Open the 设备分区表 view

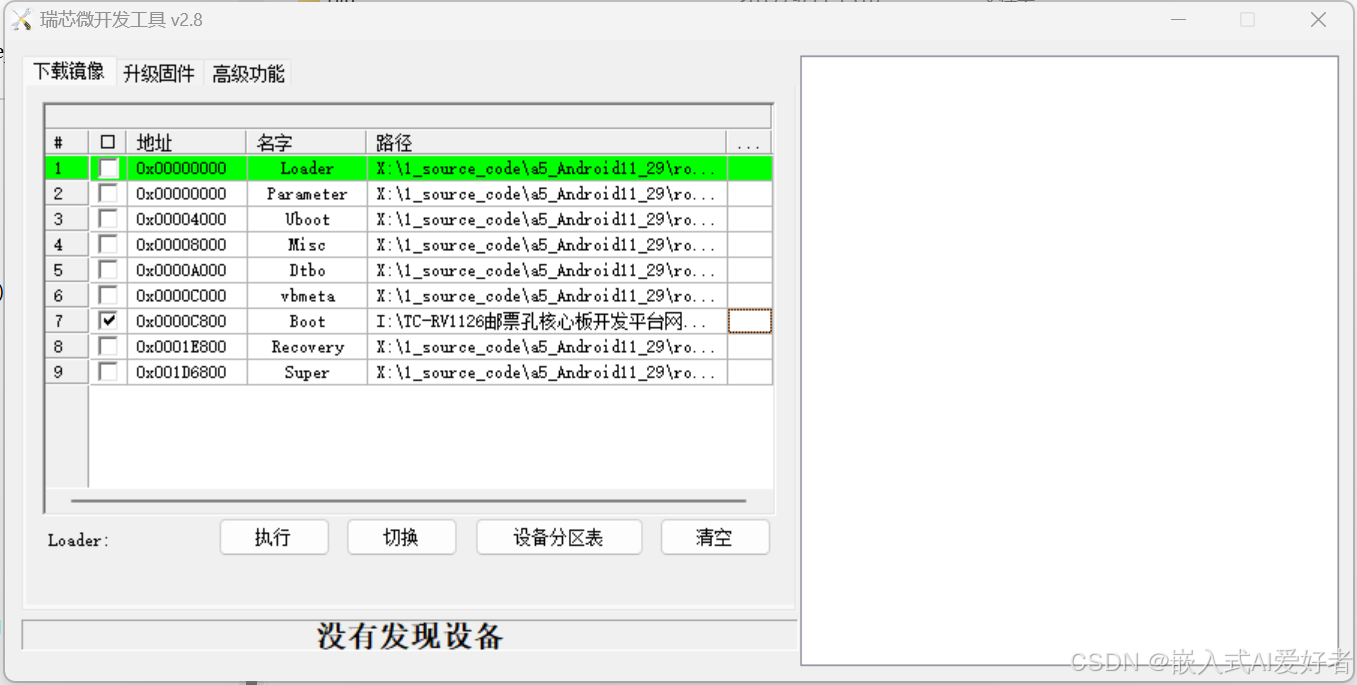[558, 537]
